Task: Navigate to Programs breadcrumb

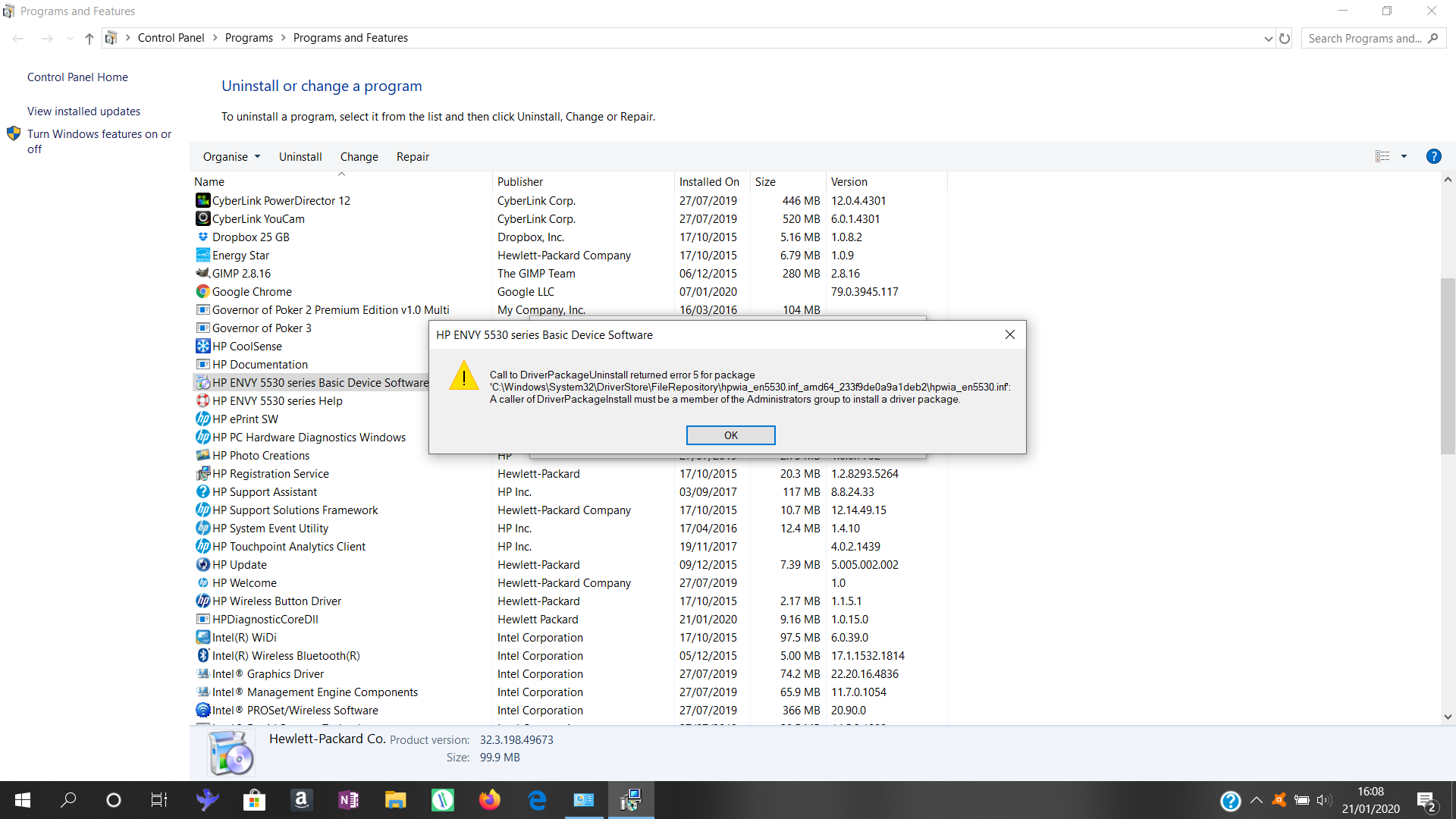Action: click(x=249, y=38)
